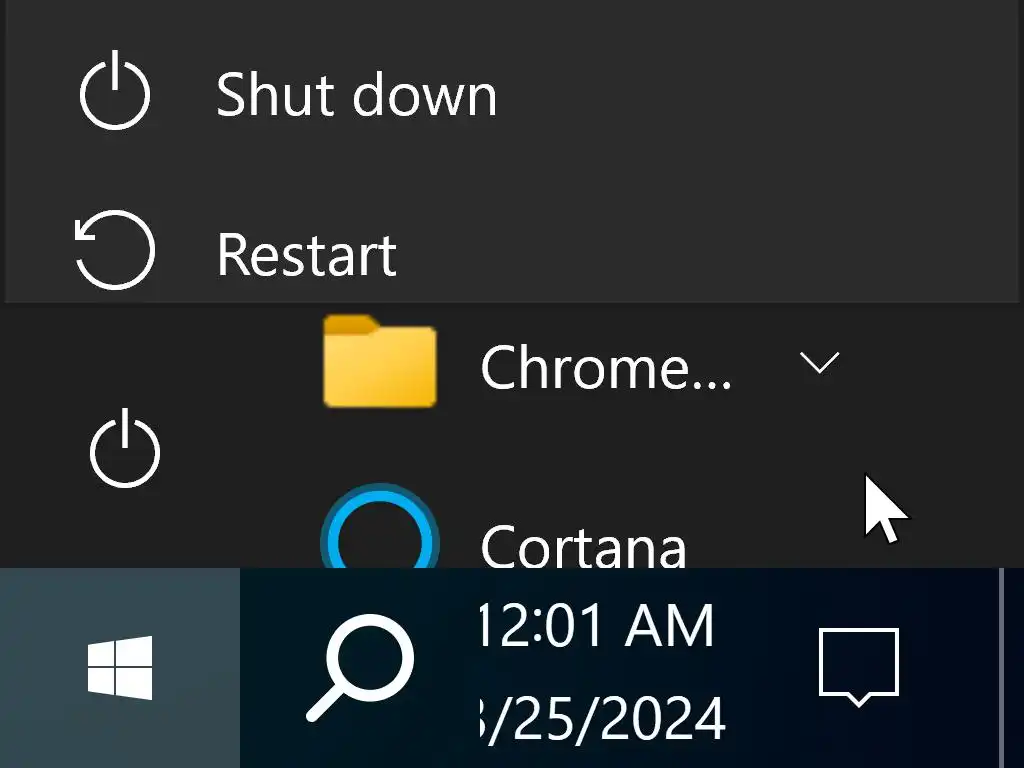
Task: Click Show desktop sliver at taskbar edge
Action: pyautogui.click(x=1012, y=667)
